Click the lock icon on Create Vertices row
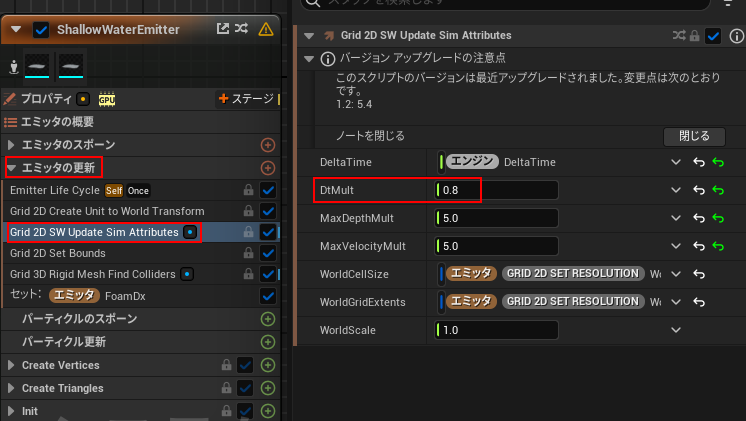Viewport: 746px width, 421px height. coord(226,365)
